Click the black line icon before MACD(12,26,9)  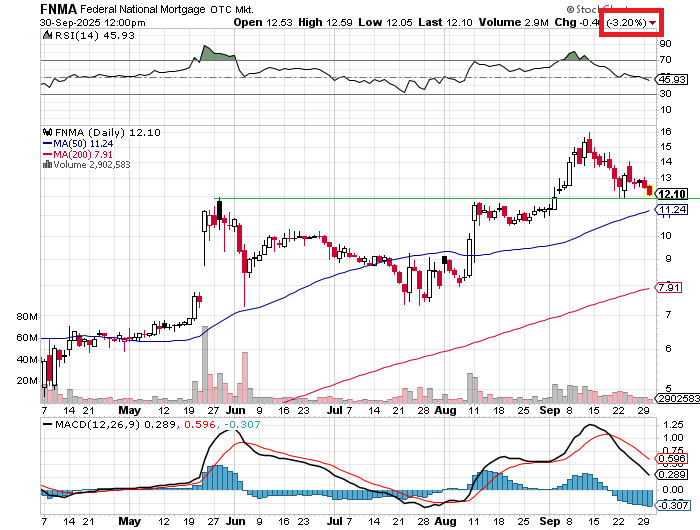pos(47,424)
